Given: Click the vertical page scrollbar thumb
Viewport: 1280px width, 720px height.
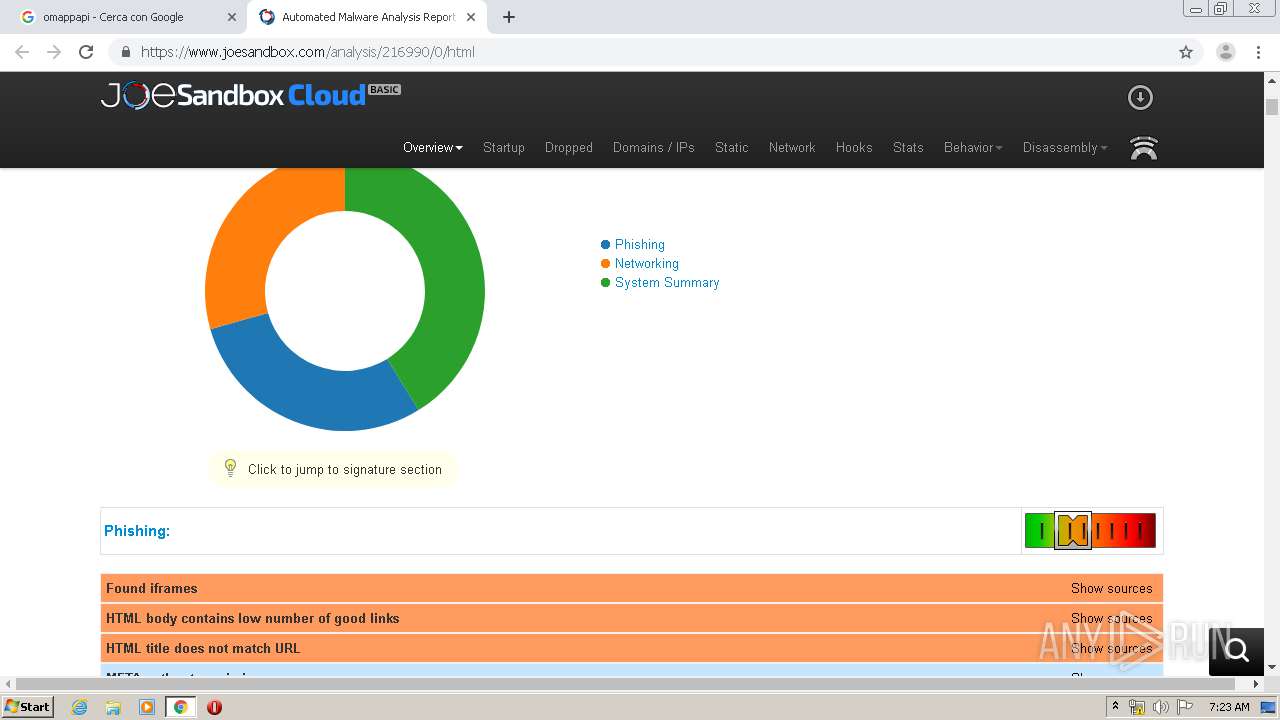Looking at the screenshot, I should (1272, 107).
